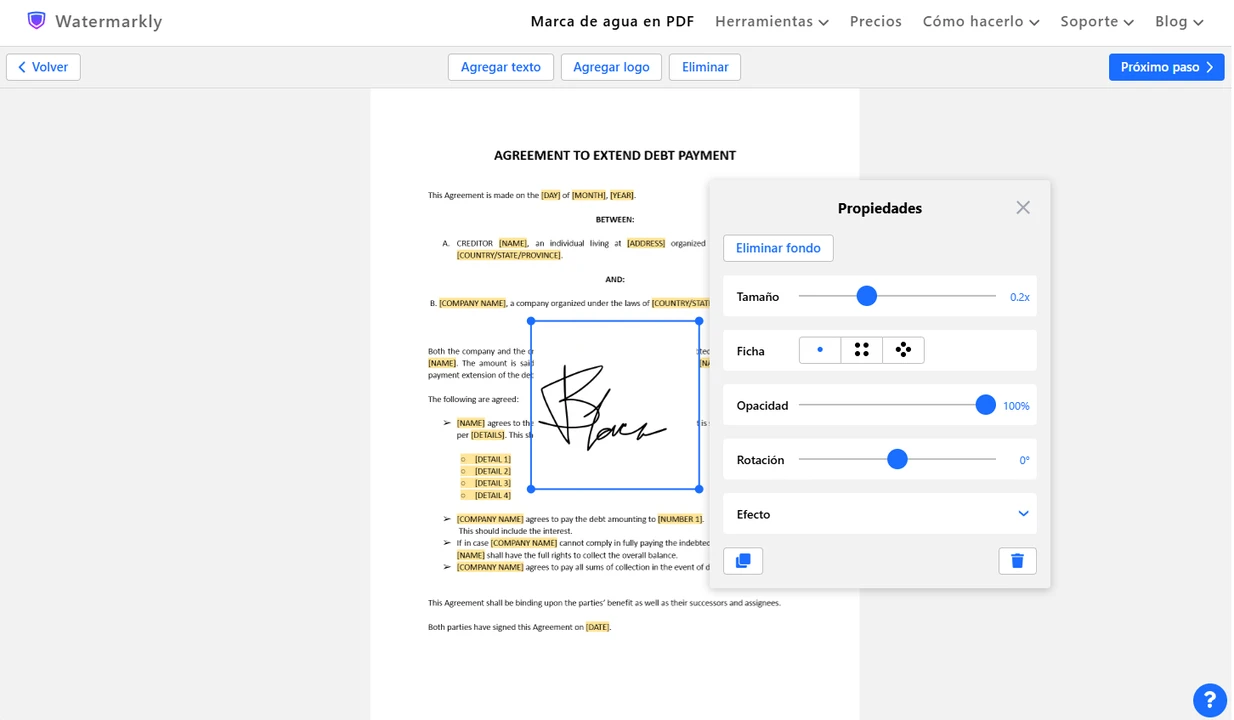Click the Rotación slider handle

(897, 459)
